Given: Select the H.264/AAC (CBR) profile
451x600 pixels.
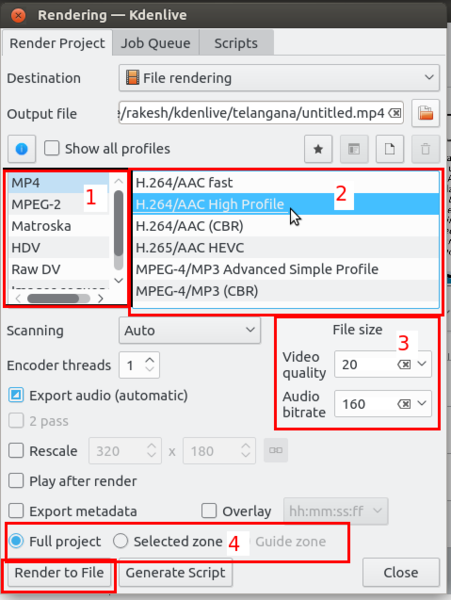Looking at the screenshot, I should (285, 226).
